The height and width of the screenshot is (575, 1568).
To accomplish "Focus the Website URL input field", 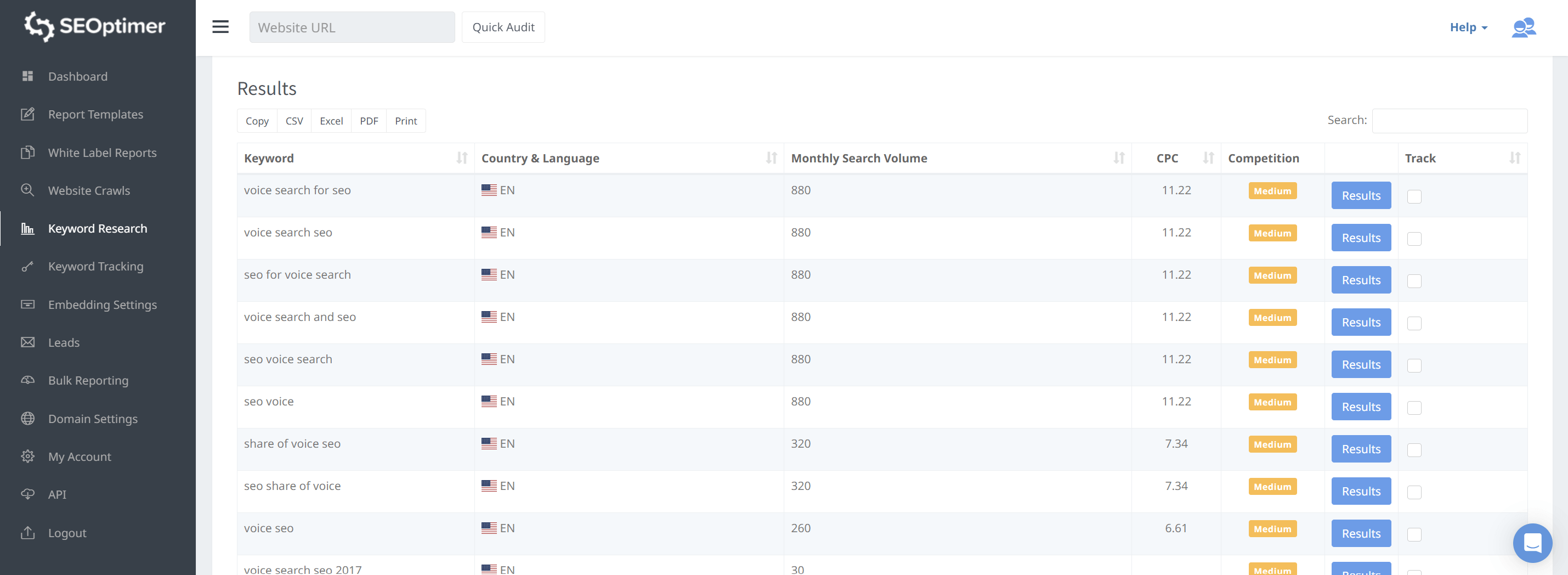I will (352, 27).
